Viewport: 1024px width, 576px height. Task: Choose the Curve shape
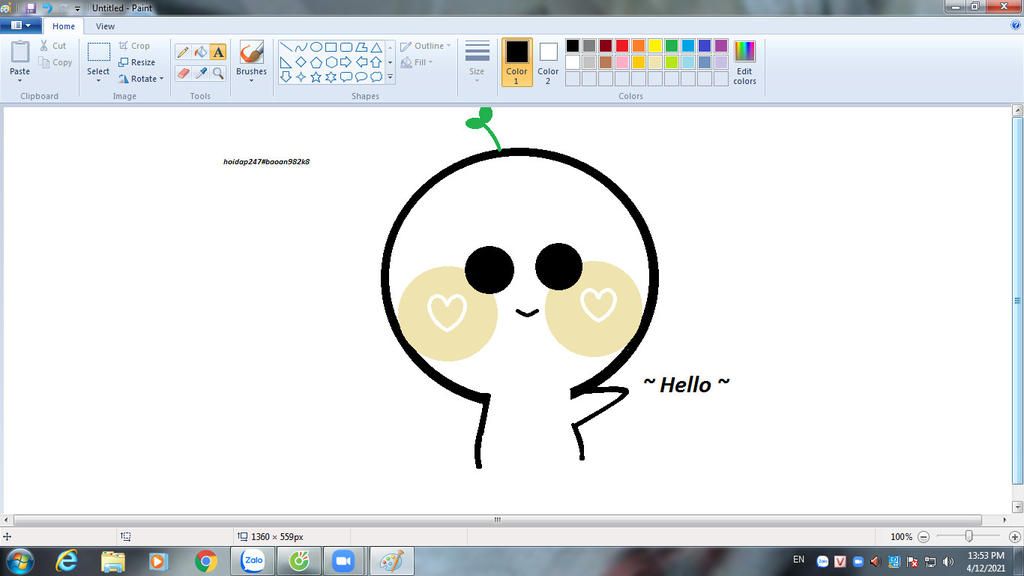pyautogui.click(x=301, y=47)
